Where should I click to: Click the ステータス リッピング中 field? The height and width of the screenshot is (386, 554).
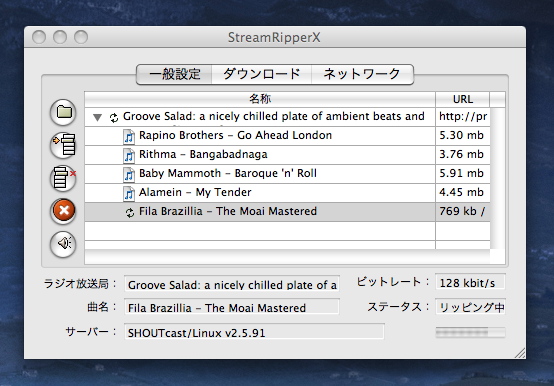pyautogui.click(x=470, y=307)
